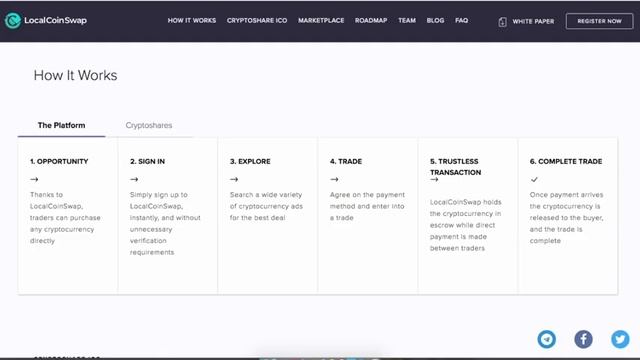Click the 2. SIGN IN step title

(147, 162)
